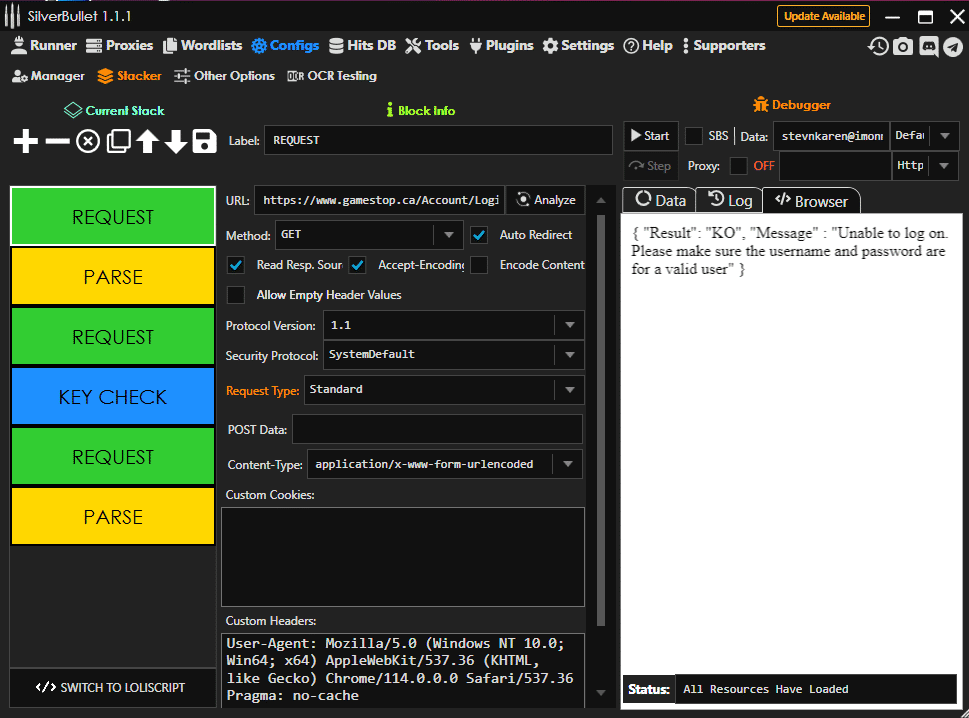
Task: Click the minus icon to remove selected block
Action: tap(57, 141)
